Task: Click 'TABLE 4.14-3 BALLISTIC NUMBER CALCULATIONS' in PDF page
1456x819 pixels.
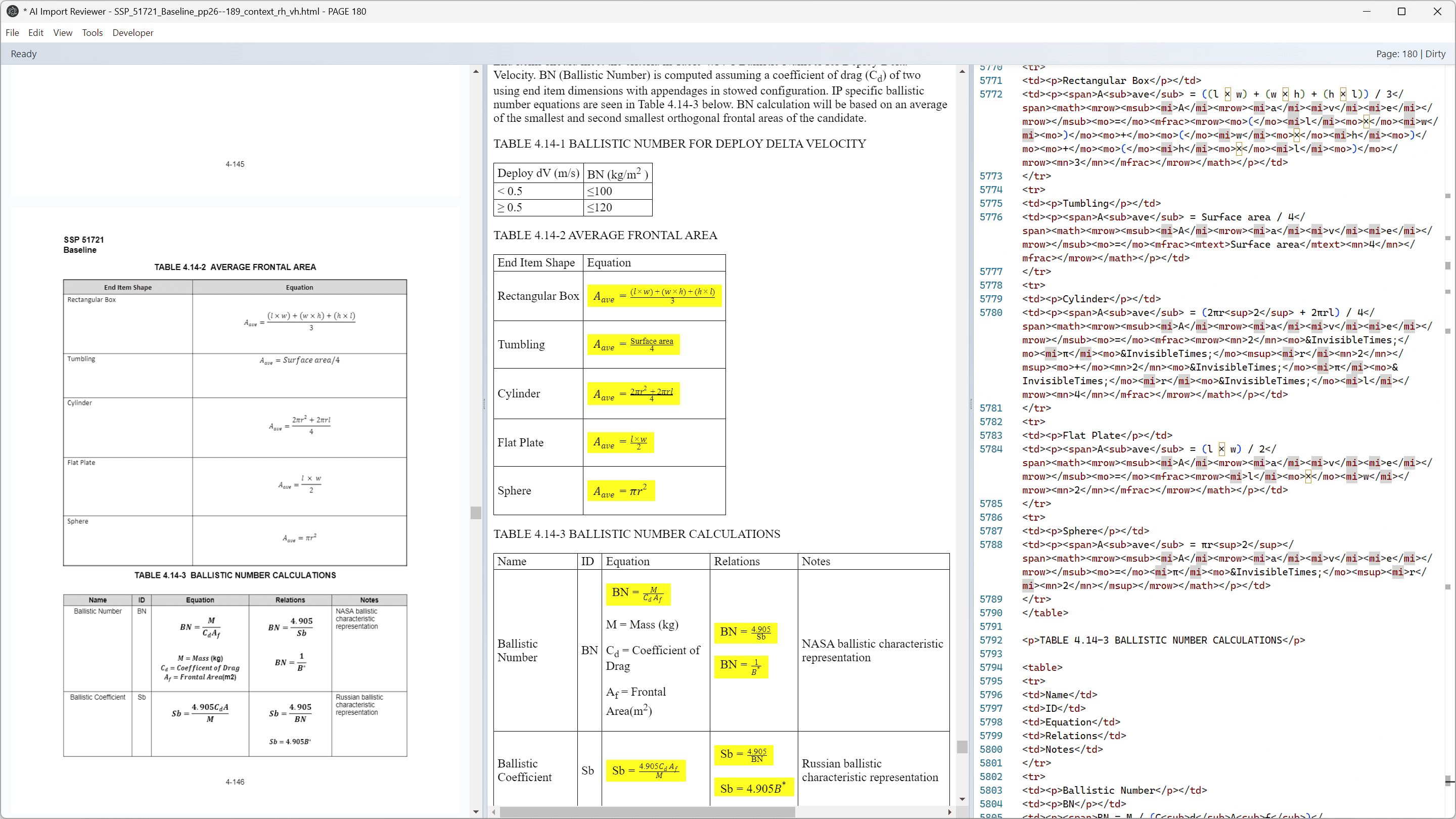Action: pyautogui.click(x=235, y=575)
